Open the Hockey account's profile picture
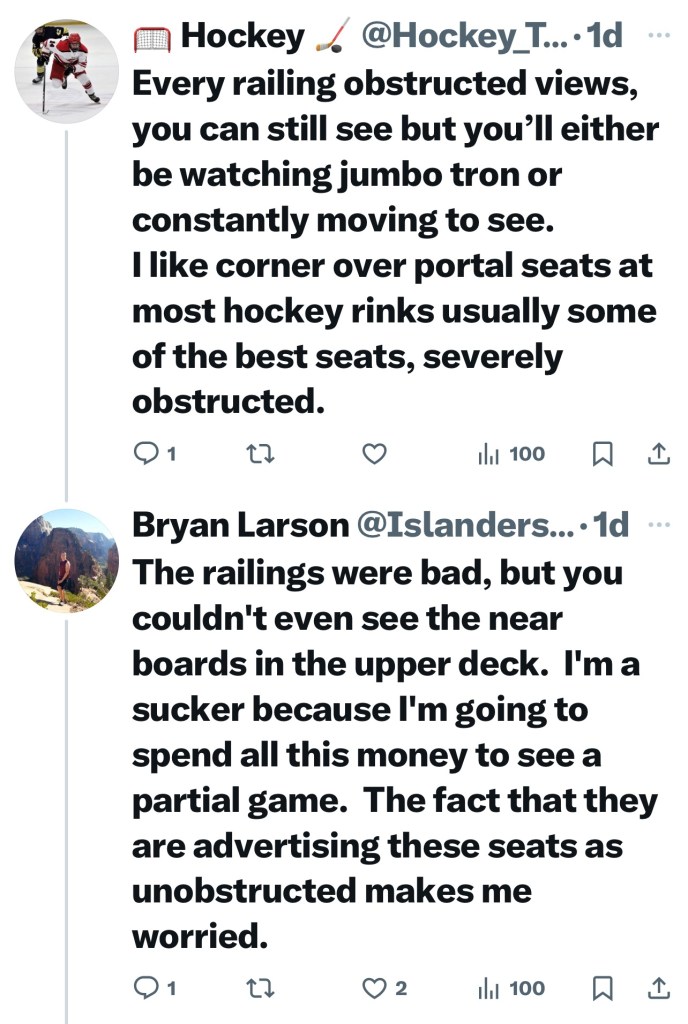This screenshot has width=688, height=1024. pyautogui.click(x=67, y=68)
